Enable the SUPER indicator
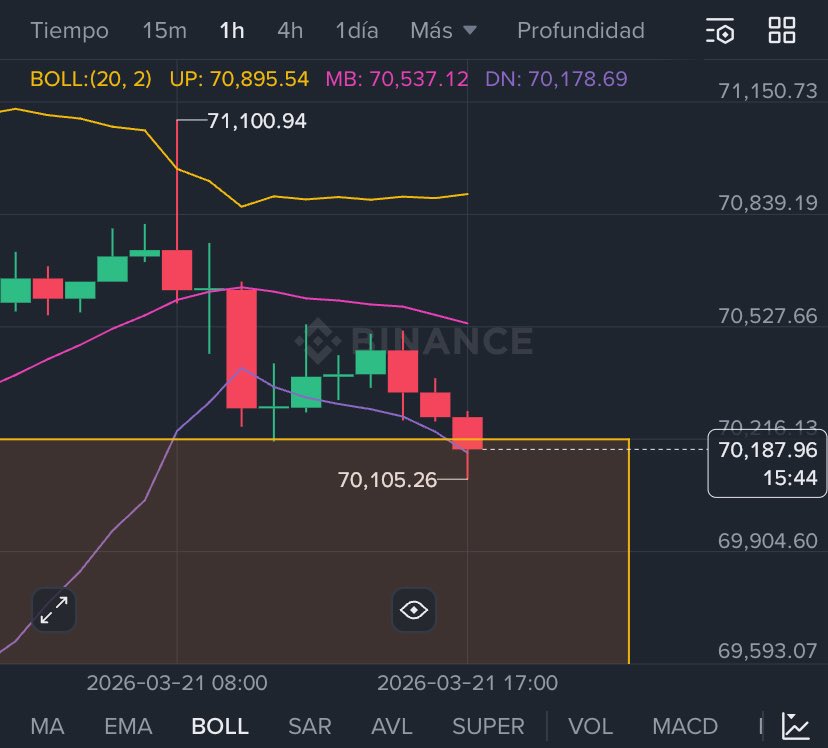Screen dimensions: 828x748 [488, 726]
